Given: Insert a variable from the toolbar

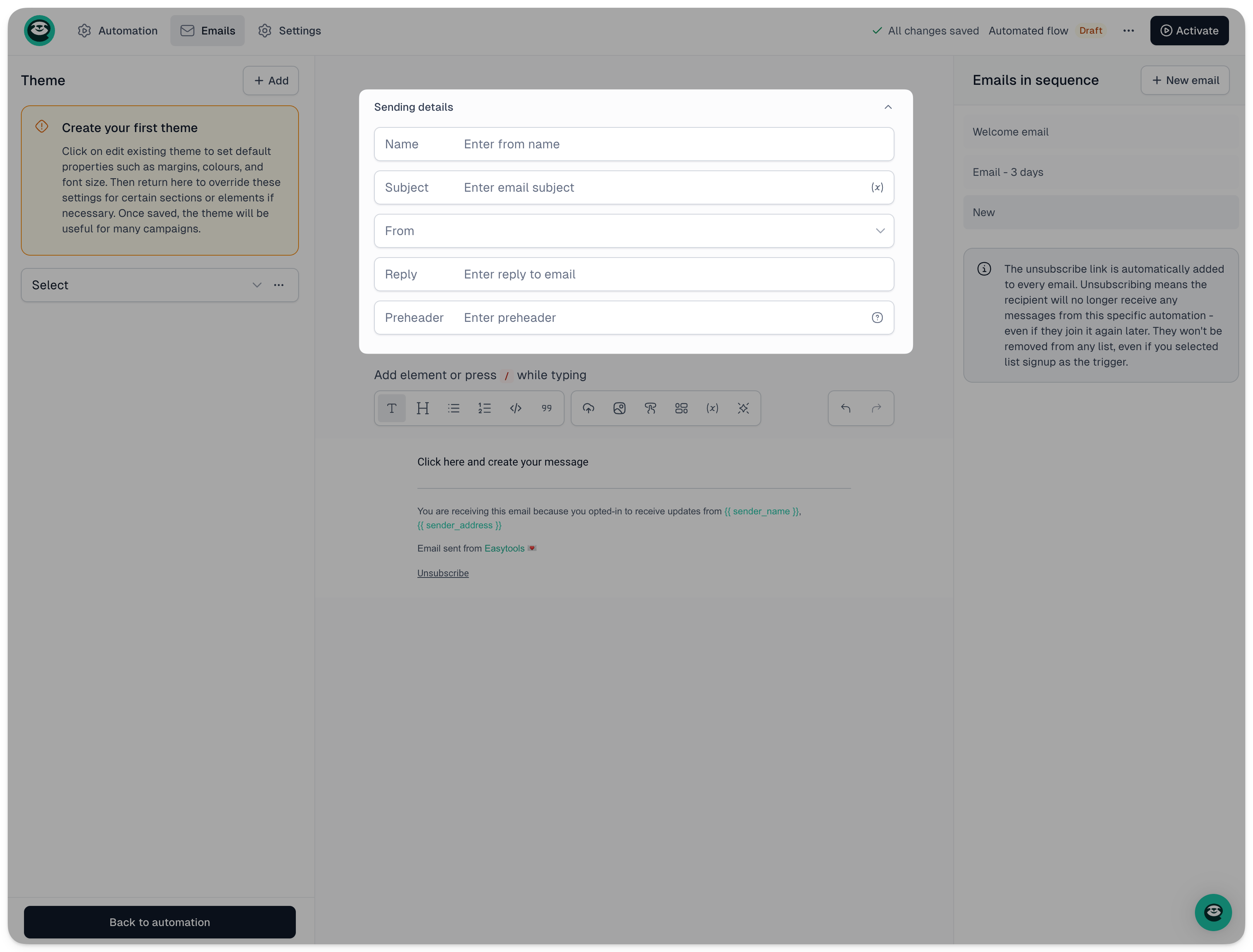Looking at the screenshot, I should [712, 408].
